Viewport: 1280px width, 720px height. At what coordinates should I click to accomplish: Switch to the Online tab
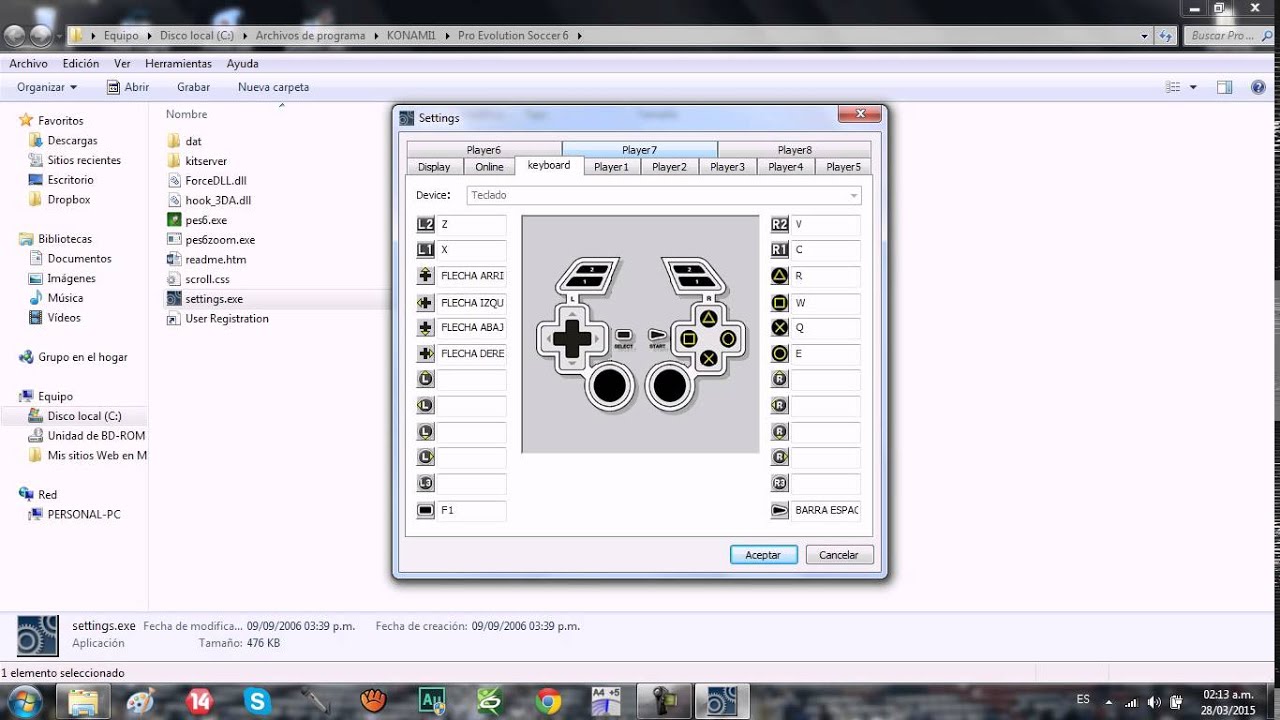(x=489, y=167)
